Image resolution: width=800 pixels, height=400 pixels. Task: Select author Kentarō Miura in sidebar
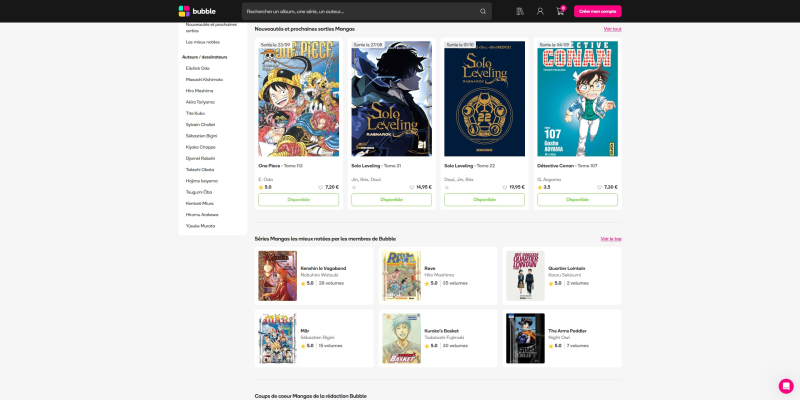pyautogui.click(x=199, y=203)
